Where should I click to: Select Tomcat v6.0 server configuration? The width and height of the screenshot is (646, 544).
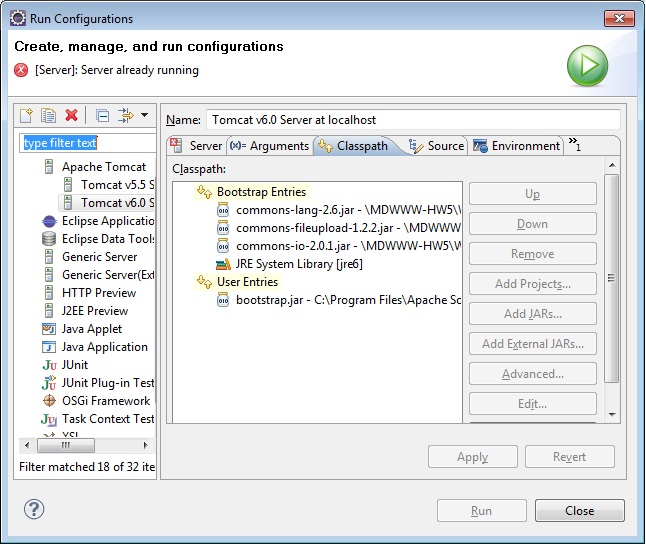[x=117, y=203]
